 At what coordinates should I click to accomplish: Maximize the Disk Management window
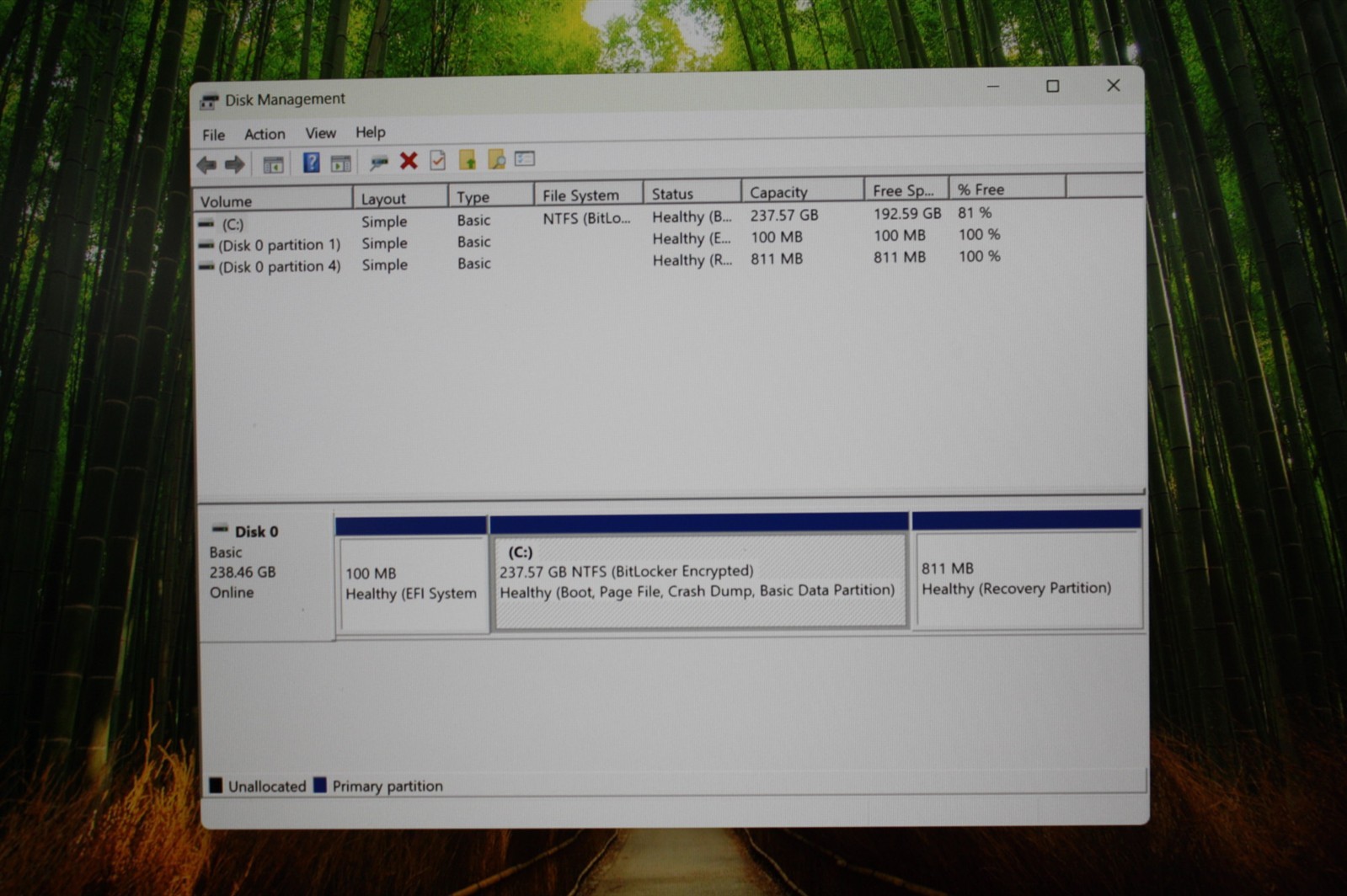click(x=1053, y=86)
